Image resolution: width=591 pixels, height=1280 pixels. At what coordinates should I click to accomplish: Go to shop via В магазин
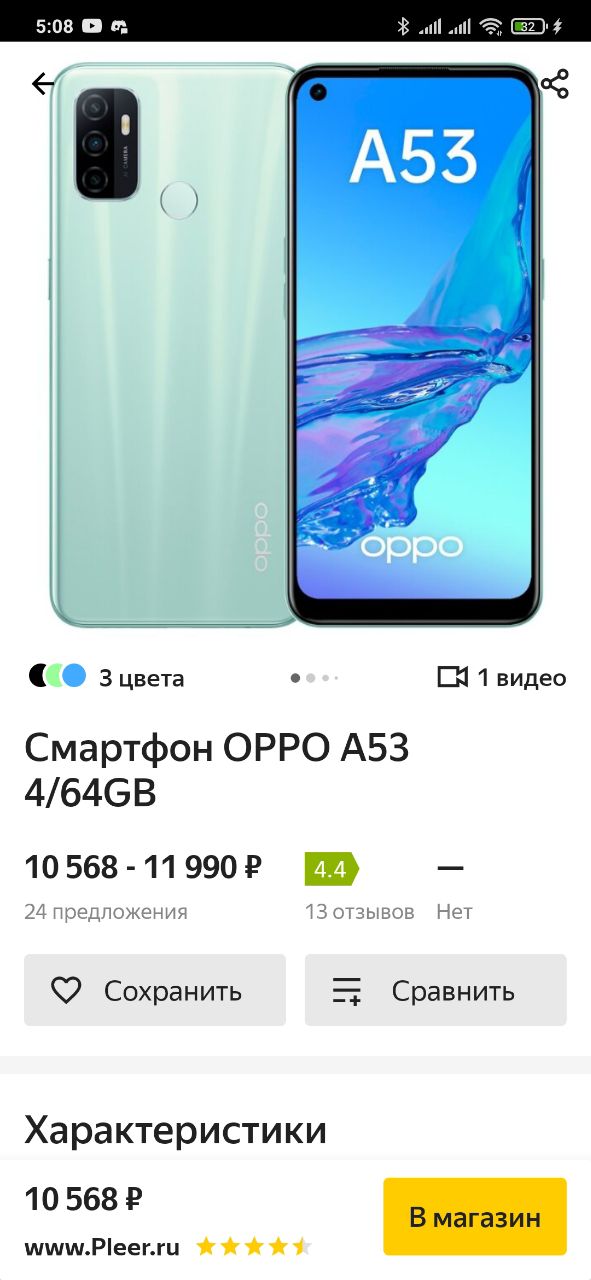(x=475, y=1217)
